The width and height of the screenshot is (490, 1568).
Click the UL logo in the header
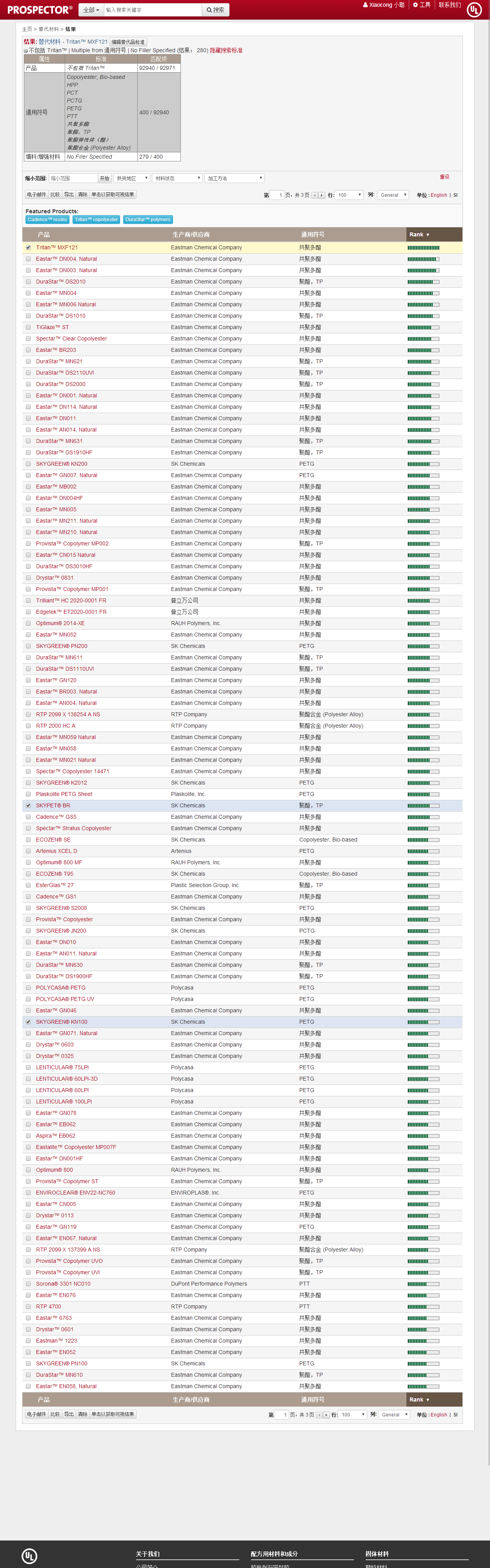pos(474,9)
